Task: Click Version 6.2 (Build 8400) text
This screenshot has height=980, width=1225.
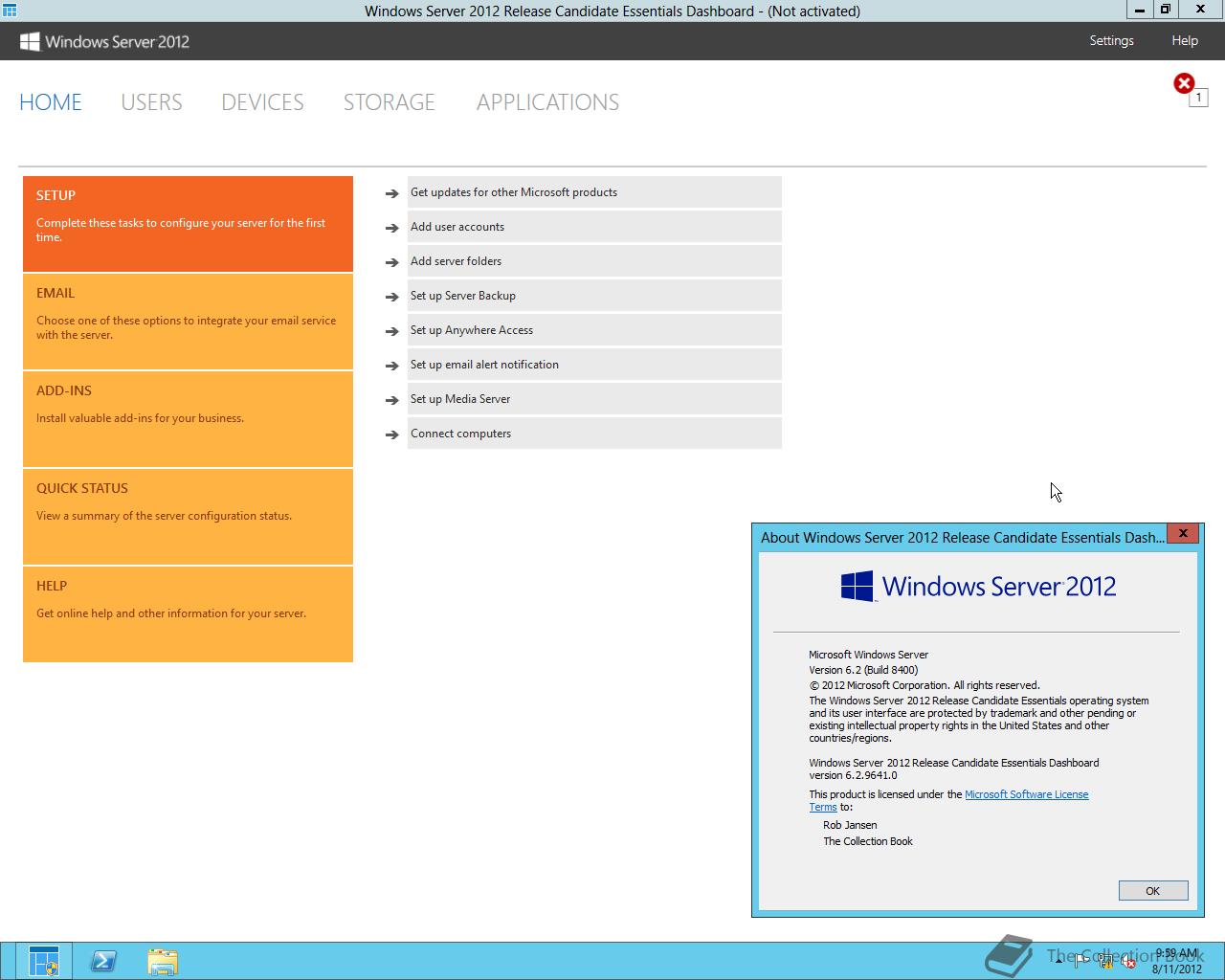Action: (x=863, y=670)
